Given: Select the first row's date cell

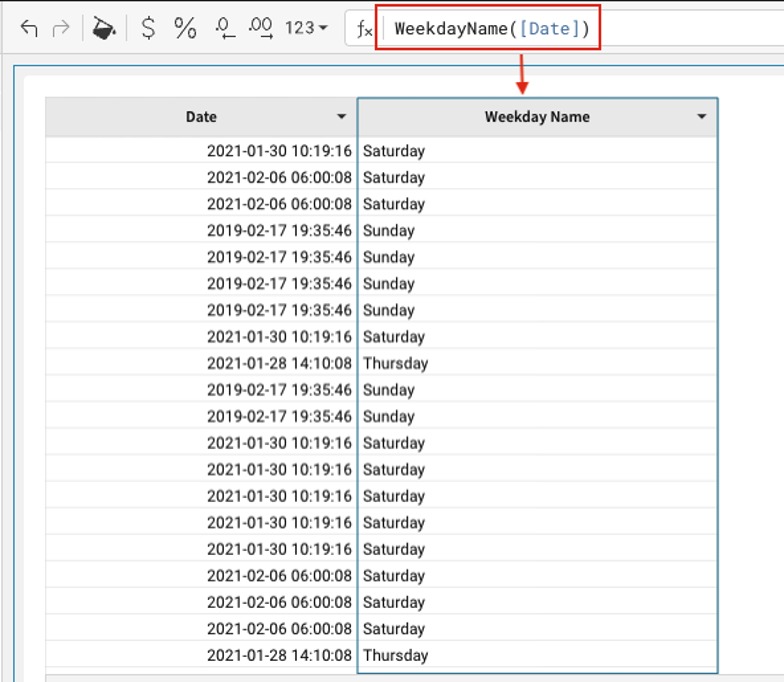Looking at the screenshot, I should tap(279, 151).
